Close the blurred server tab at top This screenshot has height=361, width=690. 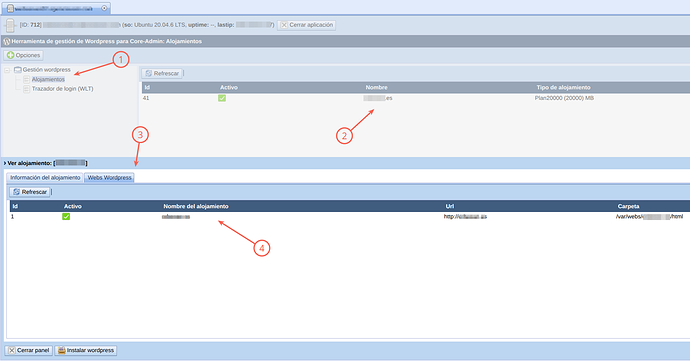click(x=104, y=8)
